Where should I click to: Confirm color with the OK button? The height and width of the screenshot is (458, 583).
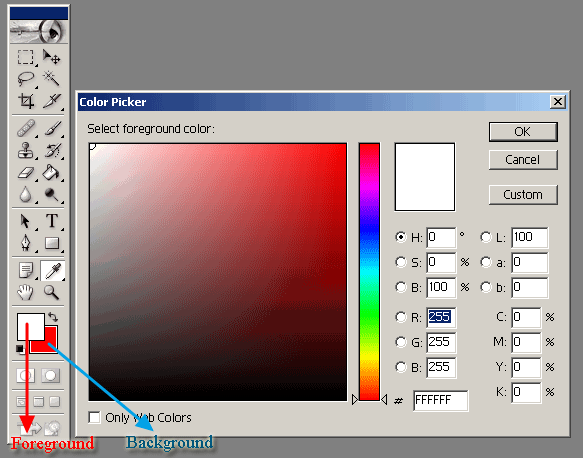click(x=523, y=132)
